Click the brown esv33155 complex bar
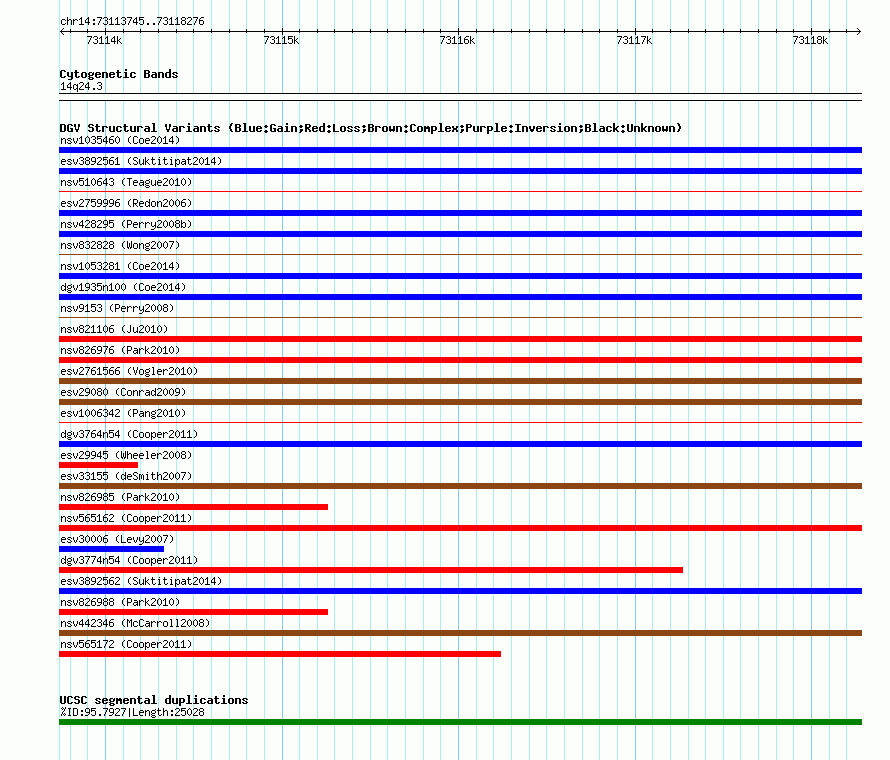This screenshot has height=760, width=890. pos(460,486)
